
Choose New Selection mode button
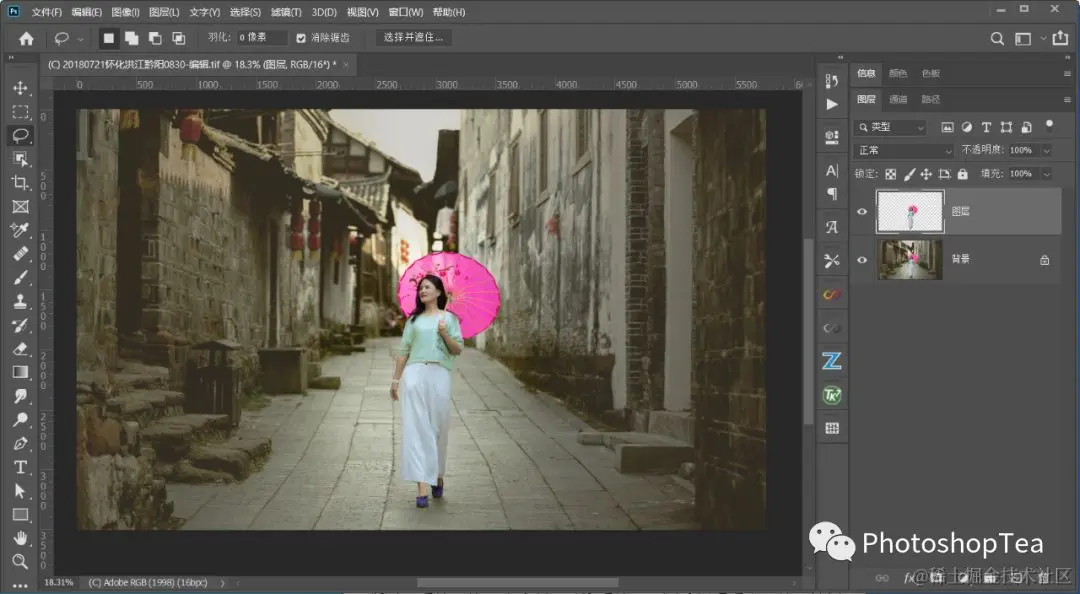click(x=108, y=39)
